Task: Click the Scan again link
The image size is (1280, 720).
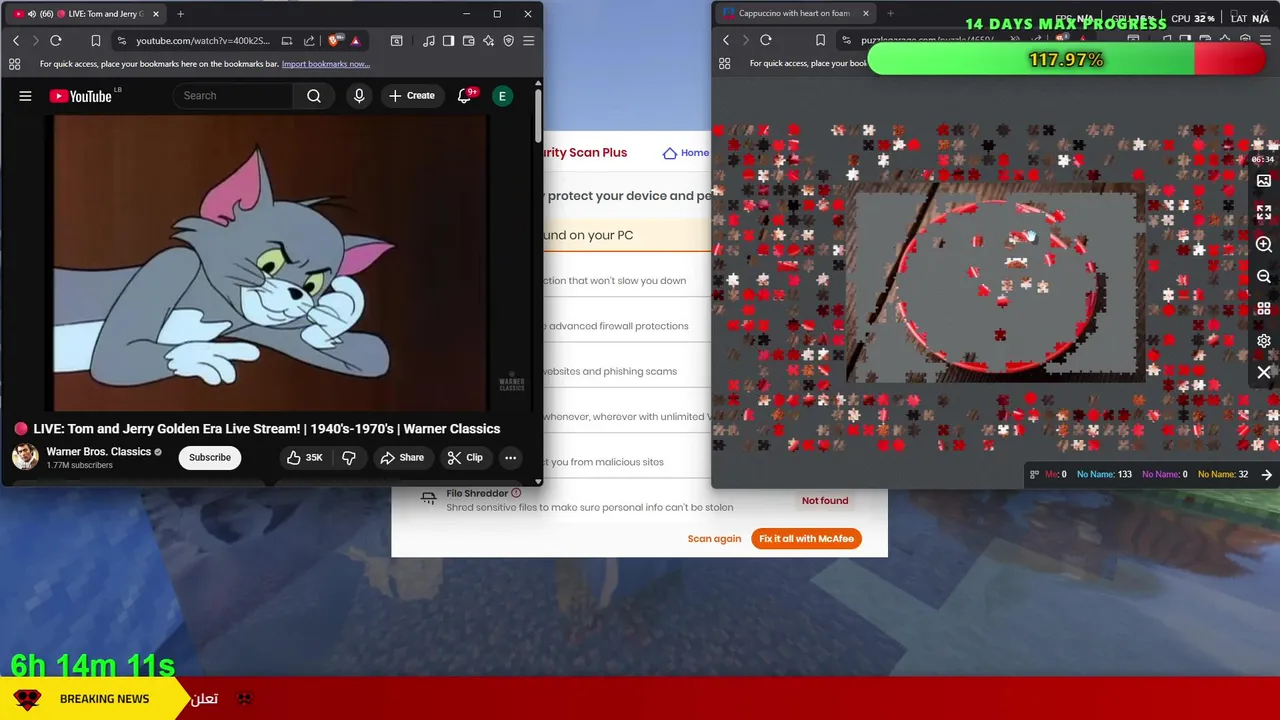Action: pyautogui.click(x=714, y=539)
